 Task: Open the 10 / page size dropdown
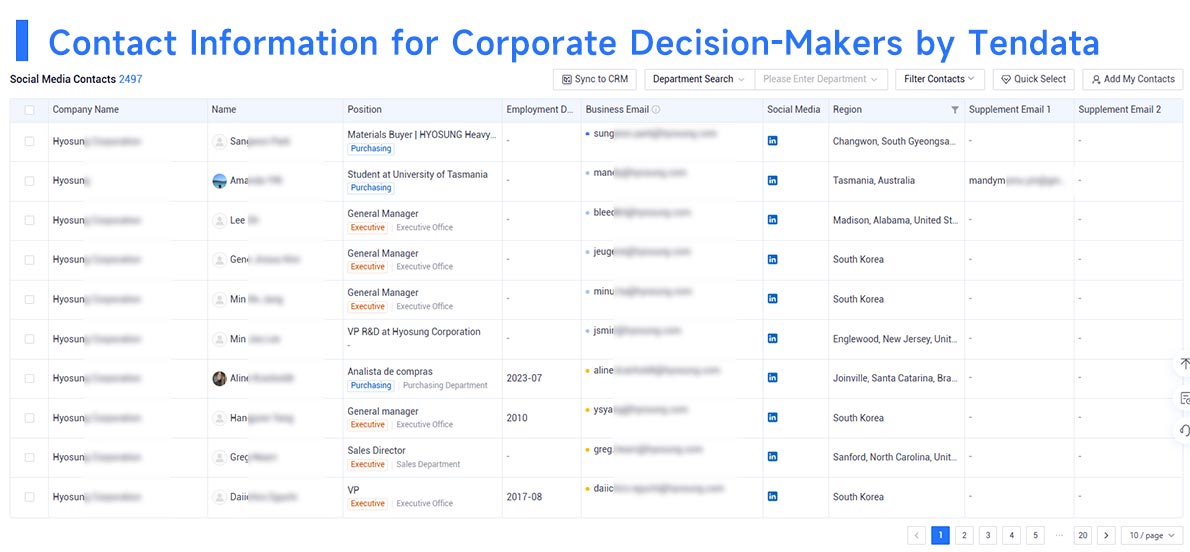(1152, 535)
